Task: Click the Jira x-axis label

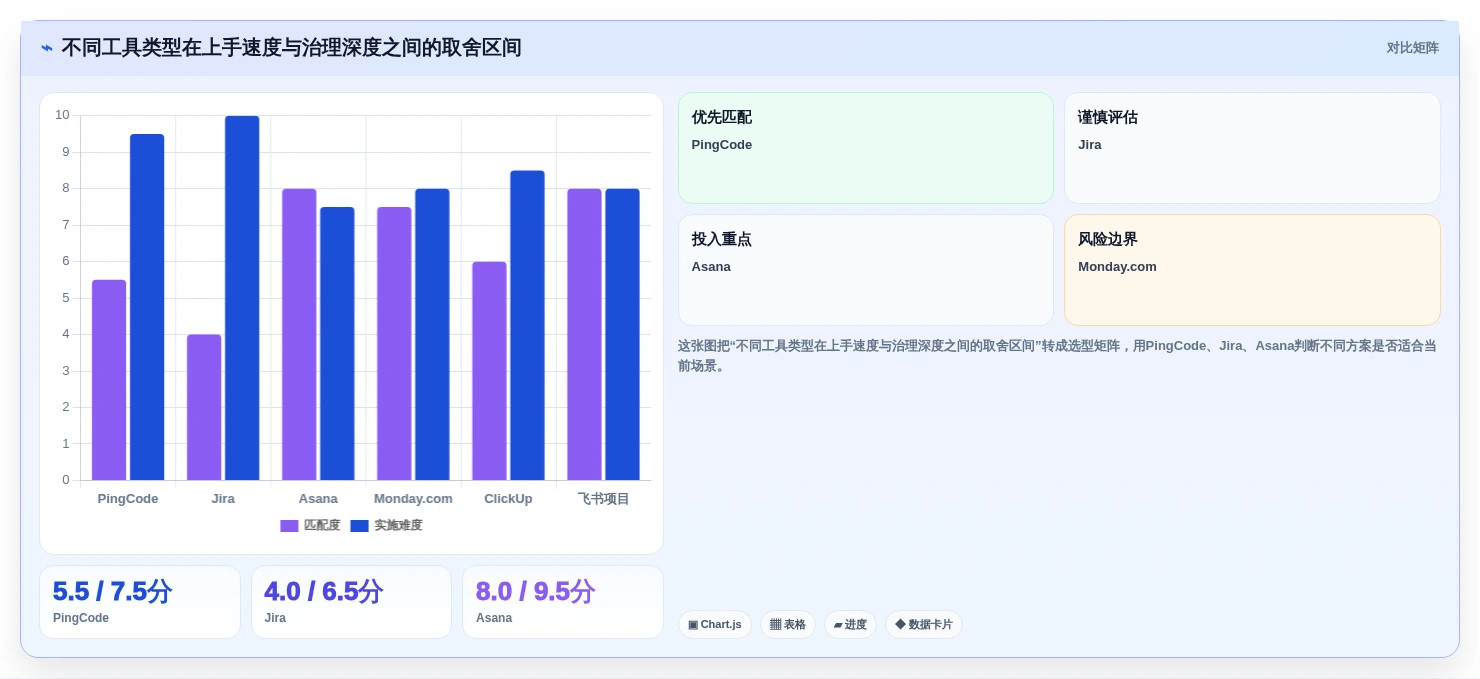Action: [x=223, y=499]
